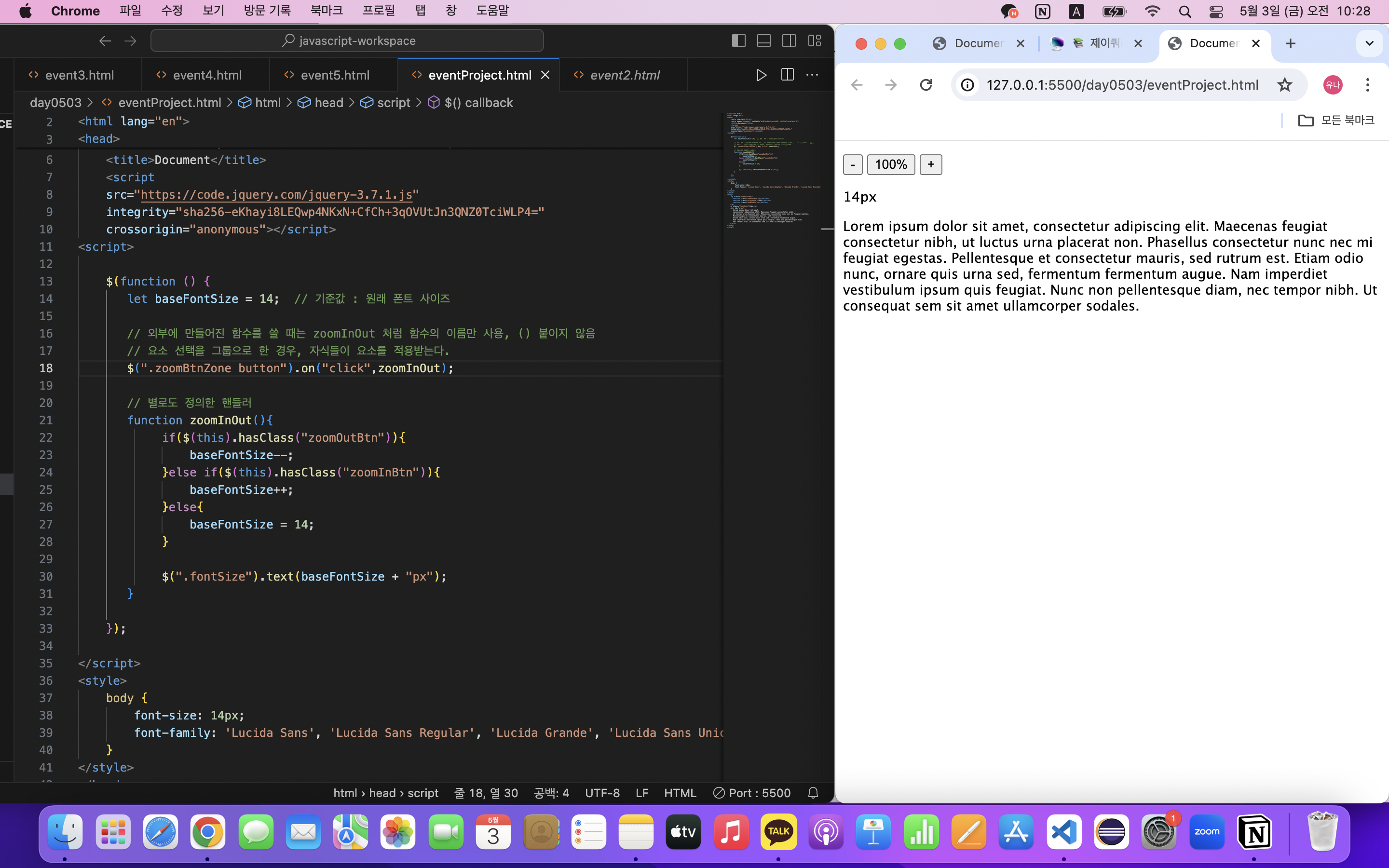Click the split editor right icon

point(788,75)
